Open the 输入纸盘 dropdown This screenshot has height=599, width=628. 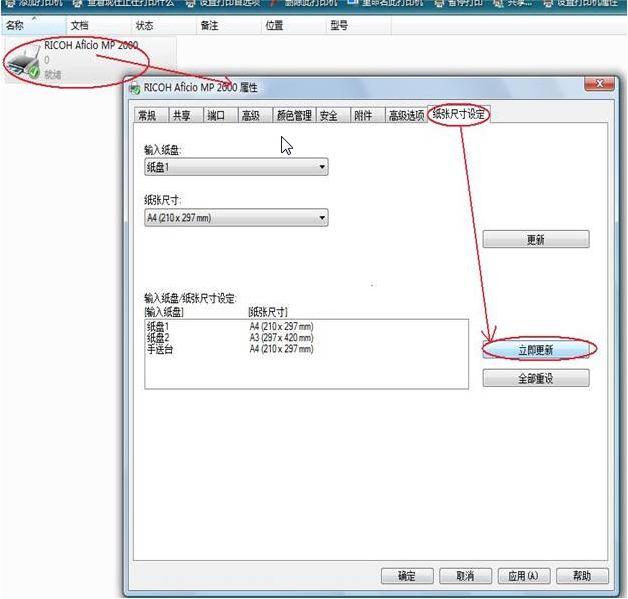[x=236, y=167]
